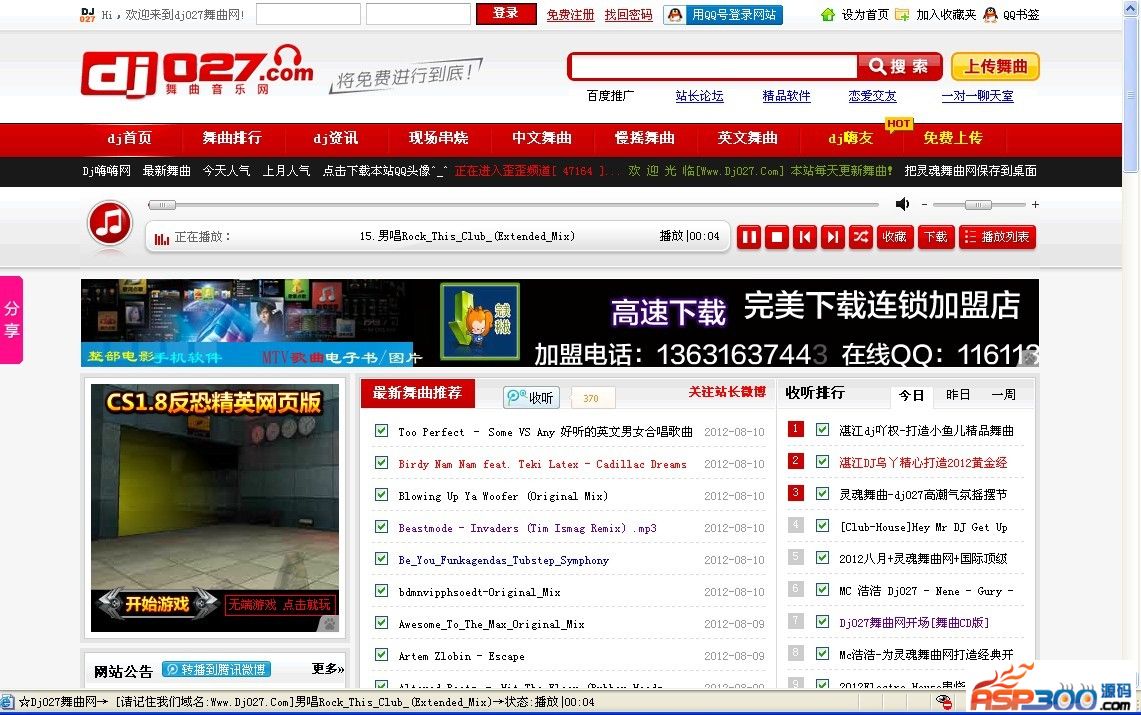This screenshot has height=715, width=1141.
Task: Click the 开始游戏 button in CS1.8 ad
Action: [157, 604]
